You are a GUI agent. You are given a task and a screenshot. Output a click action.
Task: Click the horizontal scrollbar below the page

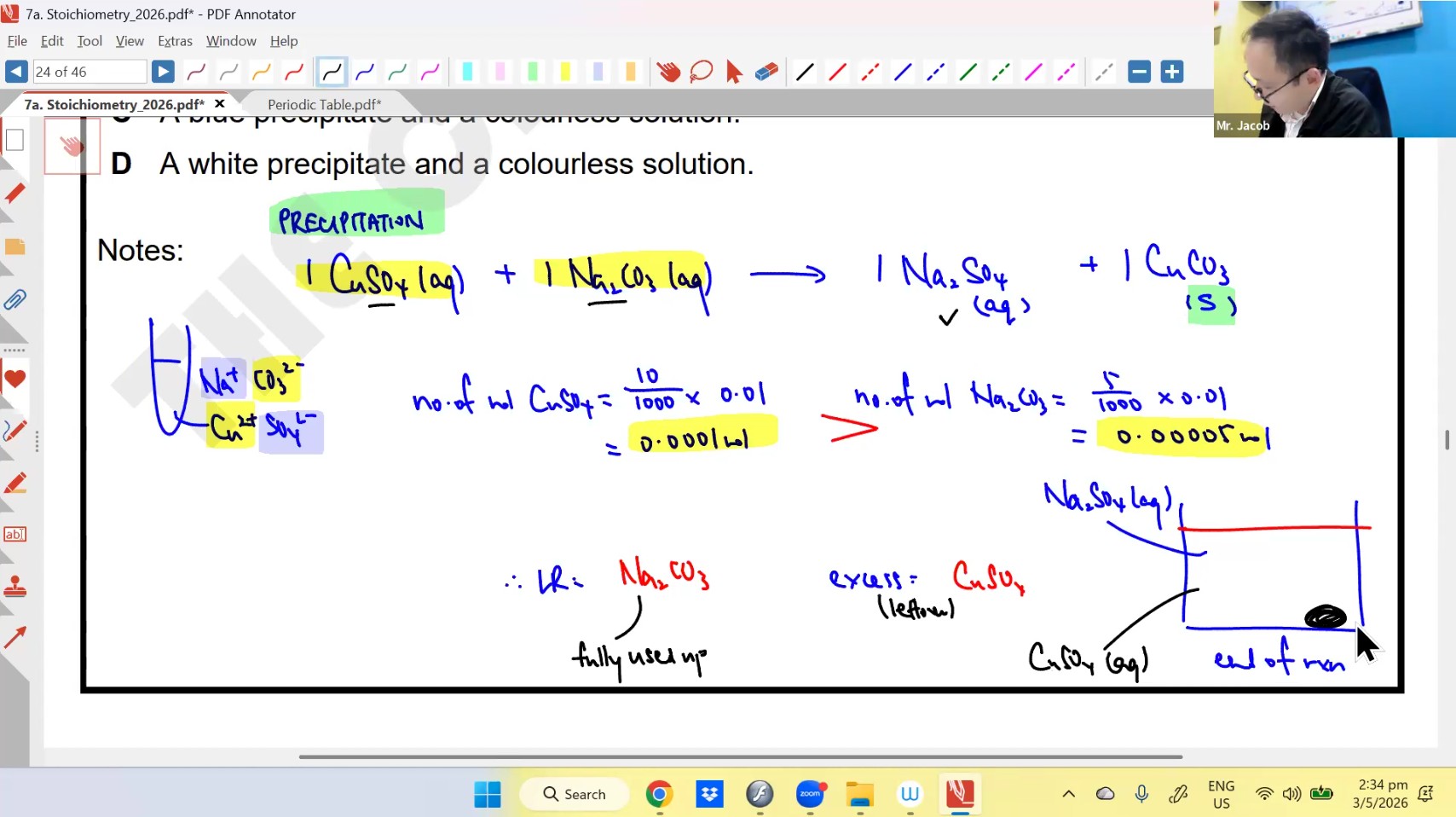tap(740, 756)
